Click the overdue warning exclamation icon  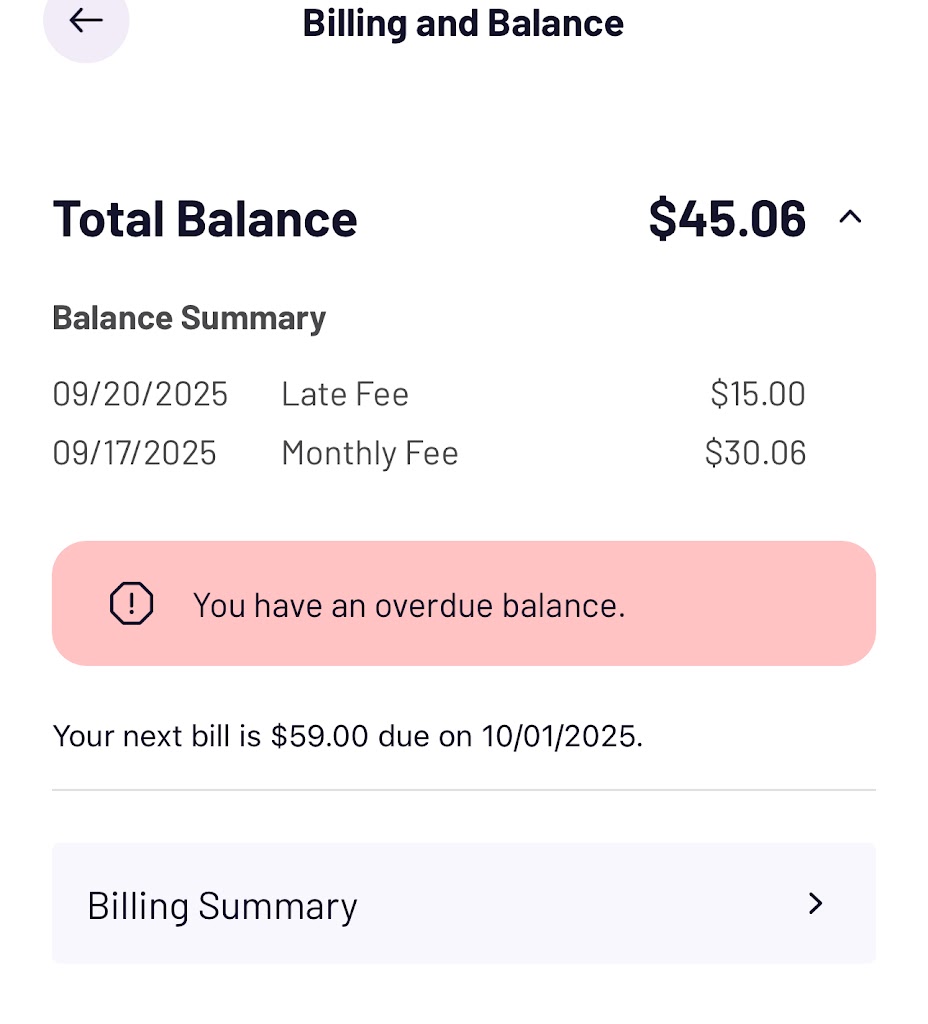click(131, 604)
